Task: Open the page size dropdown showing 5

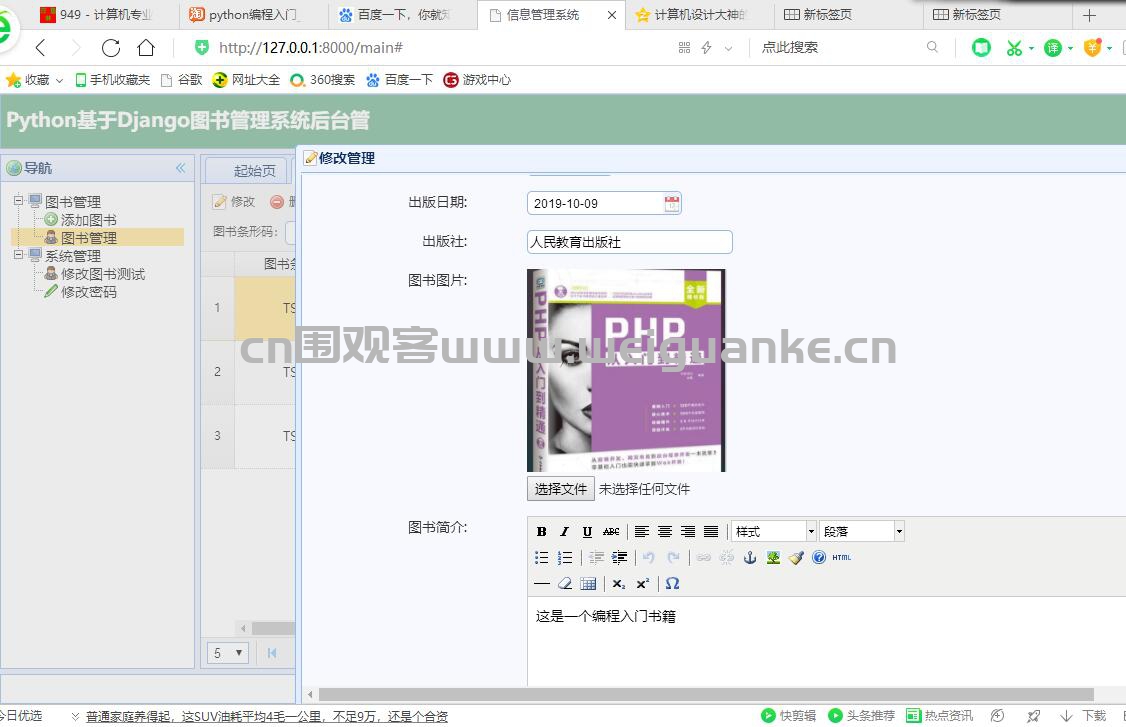Action: pyautogui.click(x=228, y=653)
